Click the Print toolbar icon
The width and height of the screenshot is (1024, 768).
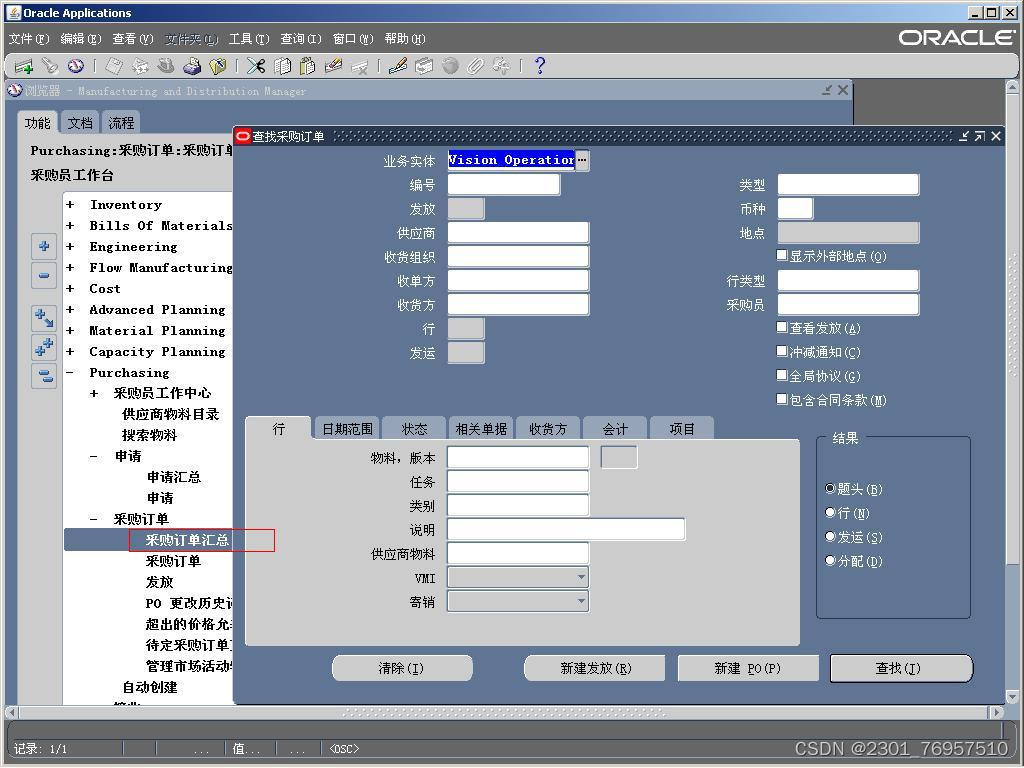click(192, 66)
